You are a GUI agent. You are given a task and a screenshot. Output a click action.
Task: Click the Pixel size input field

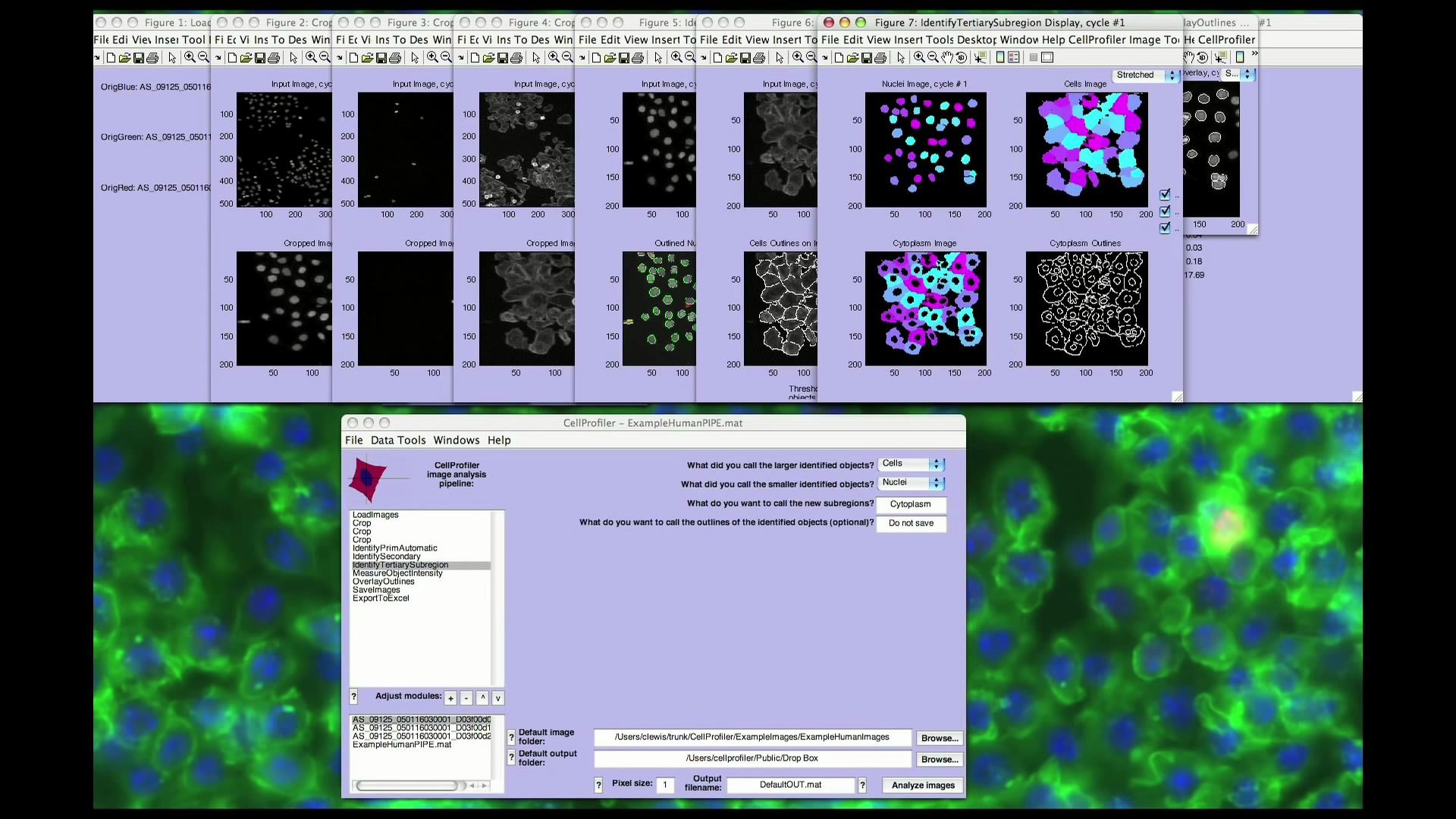[665, 785]
